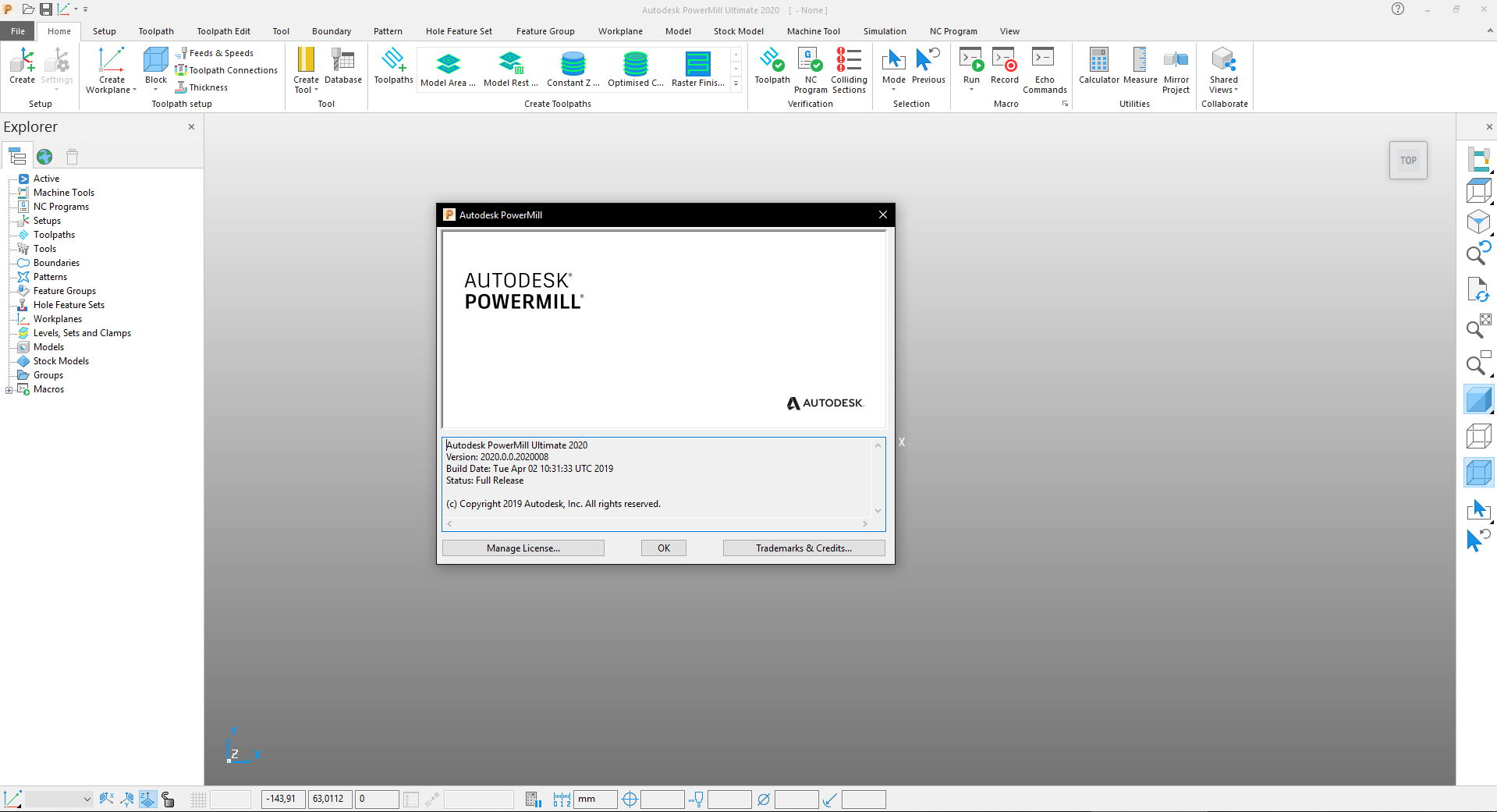
Task: Run Toolpath verification
Action: (772, 66)
